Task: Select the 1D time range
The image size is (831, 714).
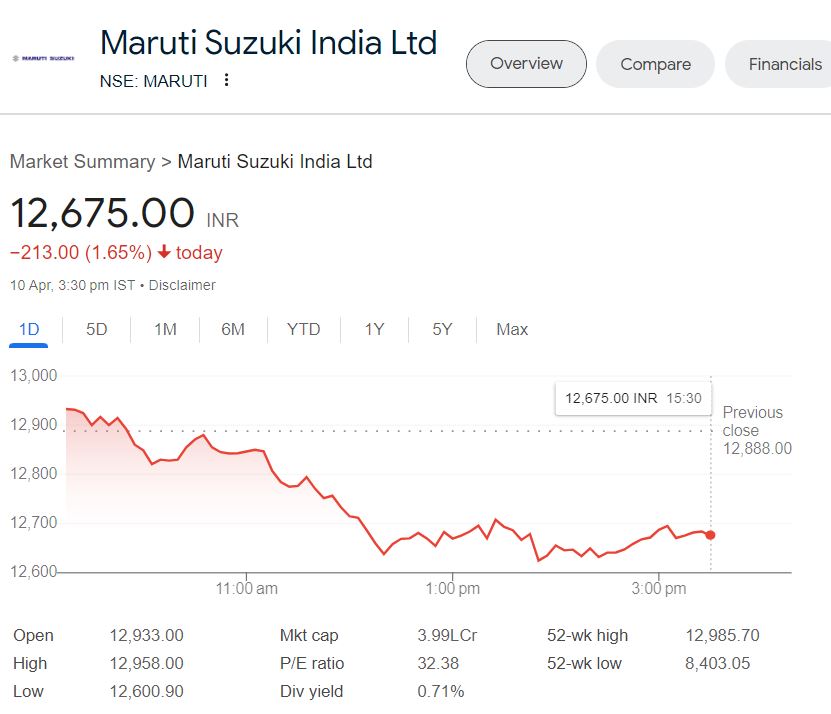Action: coord(29,329)
